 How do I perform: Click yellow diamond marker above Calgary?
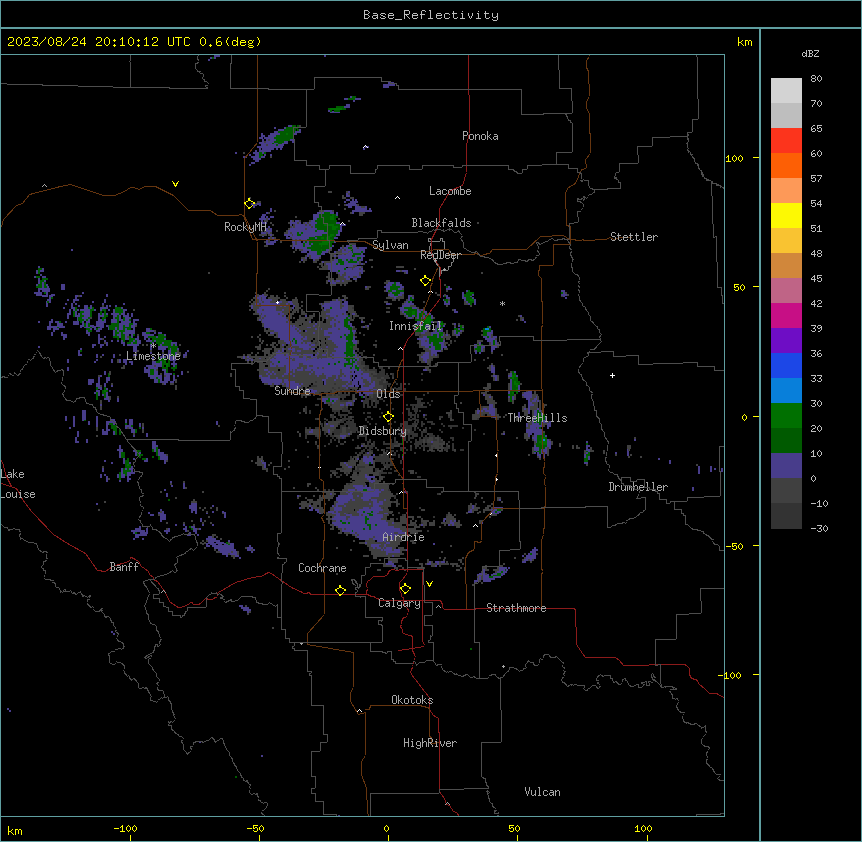pyautogui.click(x=405, y=589)
